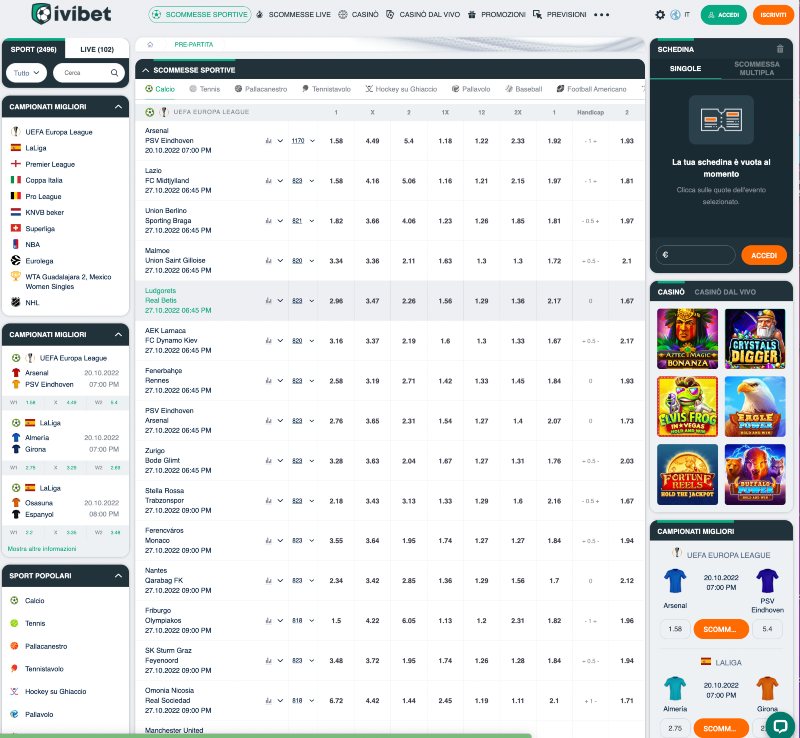Open statistics icon for Arsenal vs PSV Eindhoven
The height and width of the screenshot is (738, 800).
[x=268, y=141]
